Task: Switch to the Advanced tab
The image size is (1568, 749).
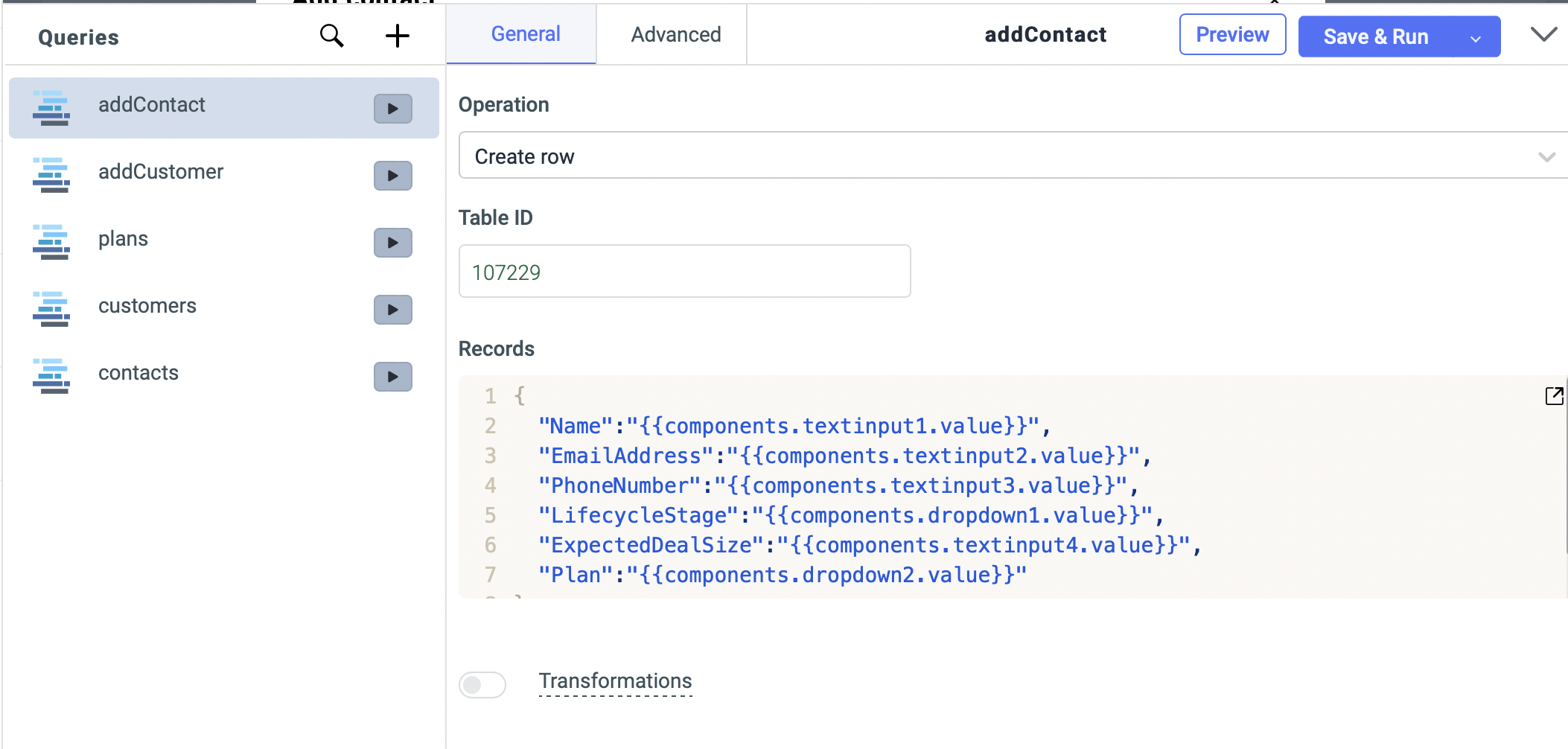Action: [x=674, y=34]
